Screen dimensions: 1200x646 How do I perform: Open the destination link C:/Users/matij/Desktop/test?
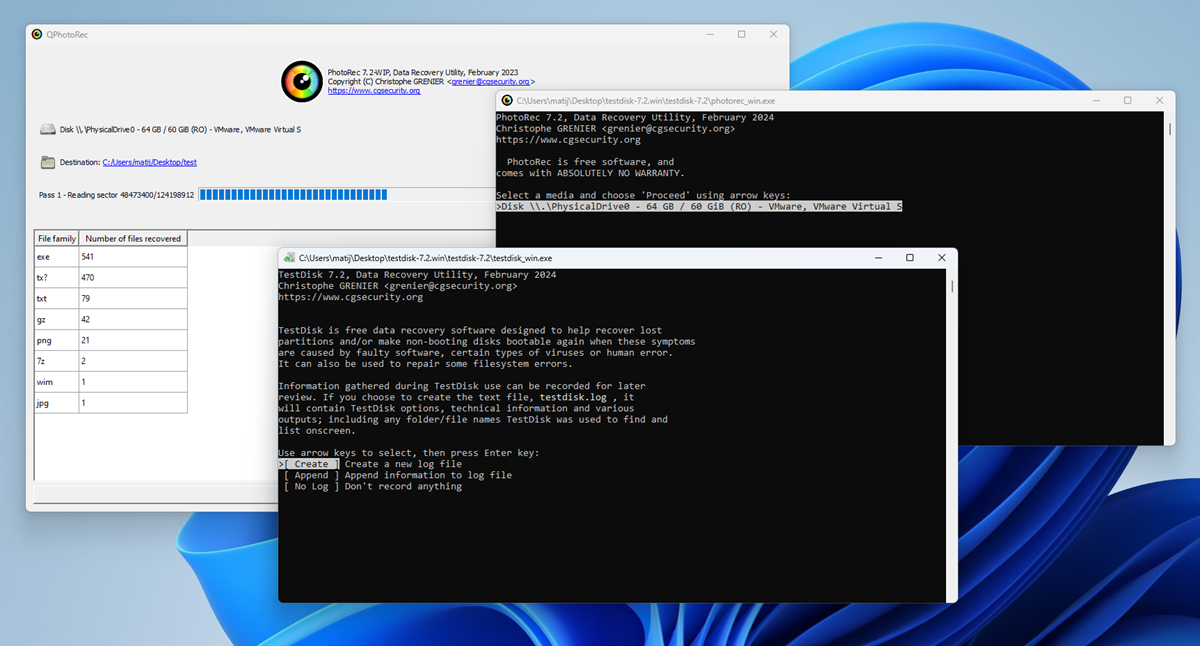coord(149,162)
